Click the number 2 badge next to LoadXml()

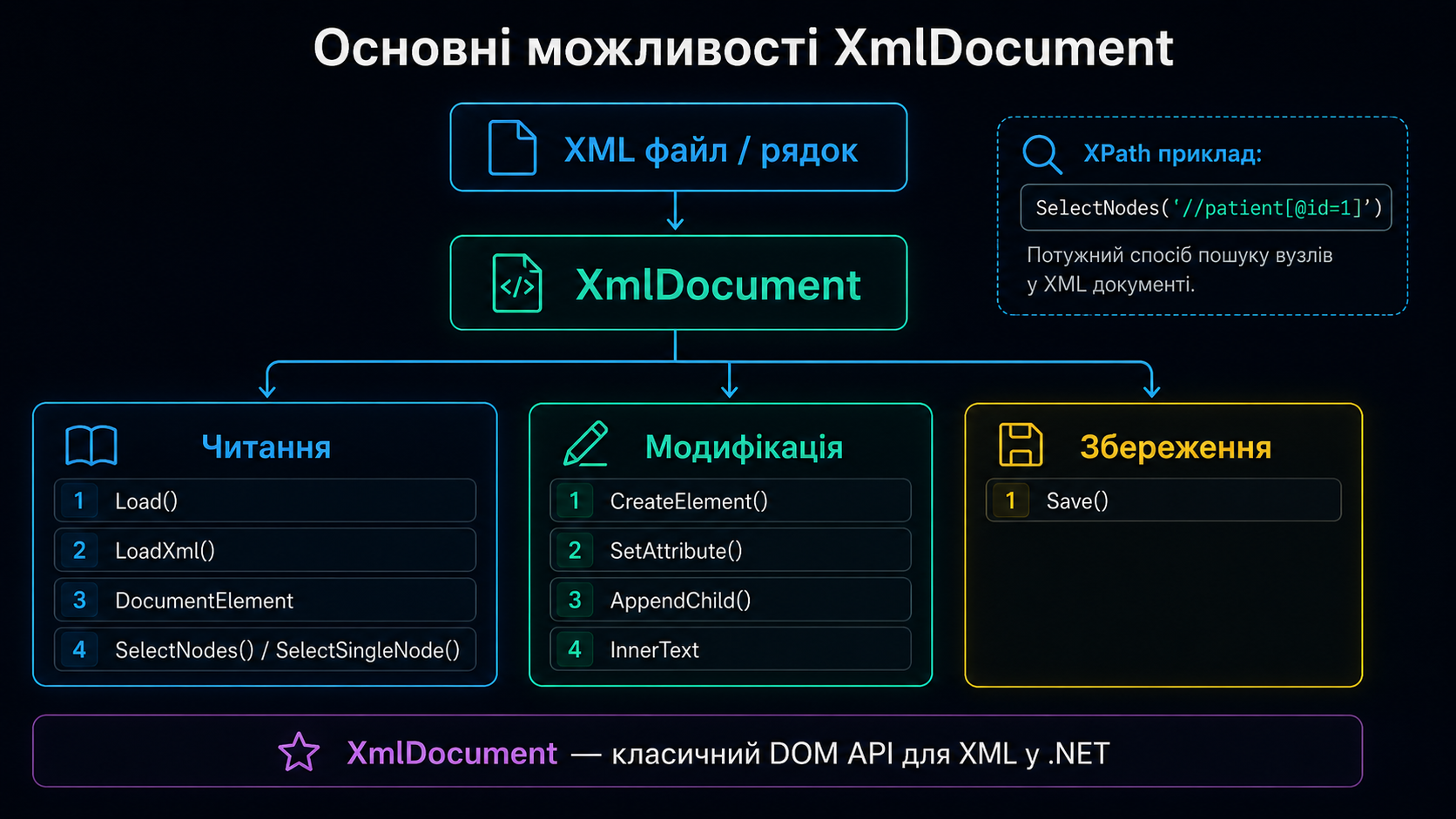79,550
